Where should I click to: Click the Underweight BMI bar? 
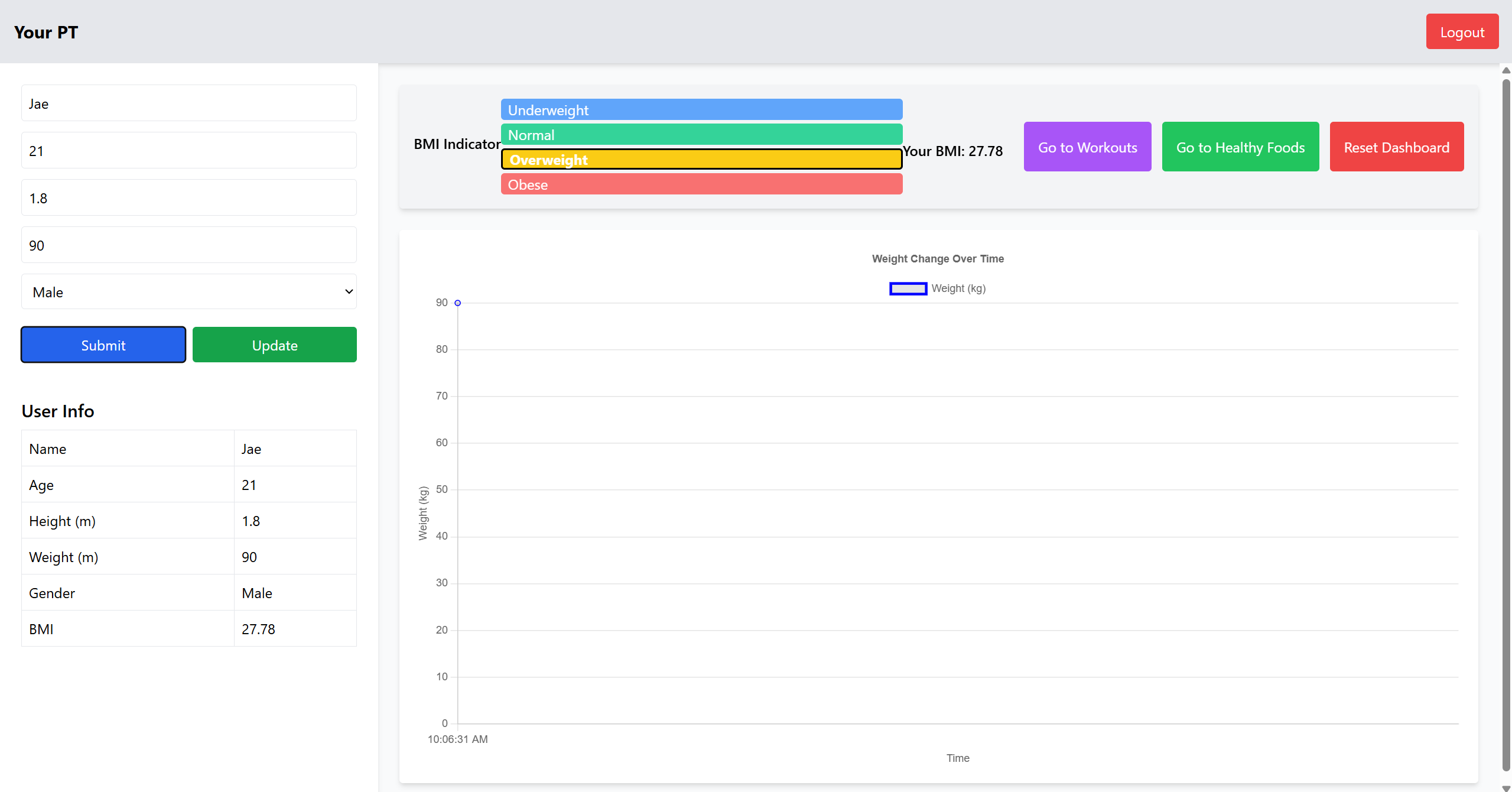click(x=701, y=110)
